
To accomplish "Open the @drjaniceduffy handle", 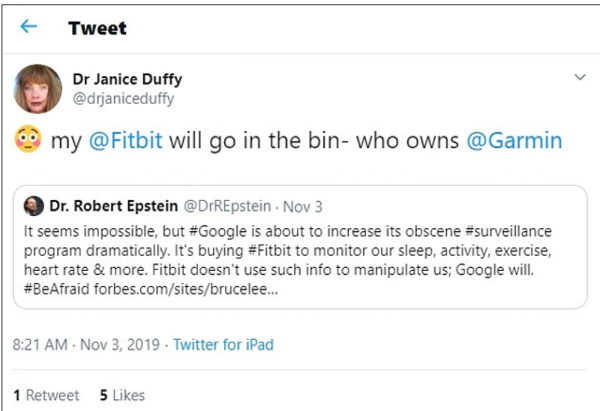I will click(x=123, y=99).
